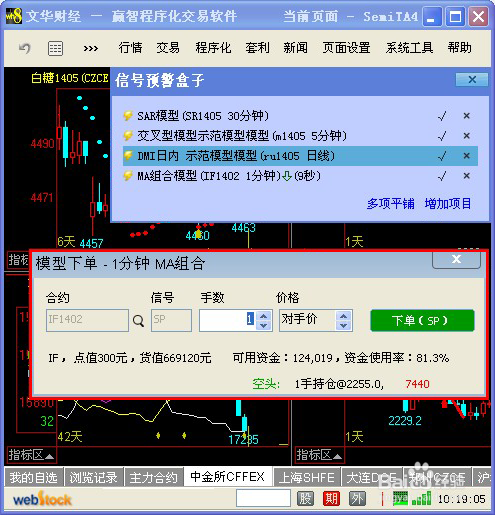Open the 新闻 menu
The height and width of the screenshot is (515, 495).
[x=296, y=48]
